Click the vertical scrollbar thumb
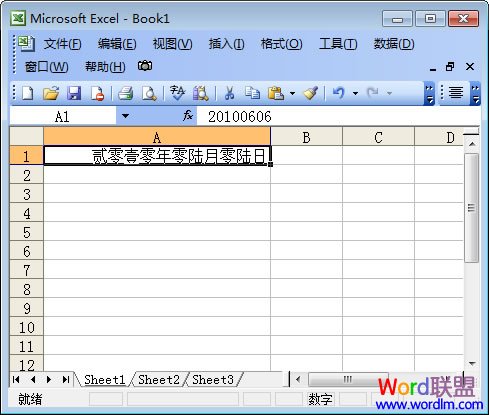Image resolution: width=489 pixels, height=415 pixels. point(471,208)
